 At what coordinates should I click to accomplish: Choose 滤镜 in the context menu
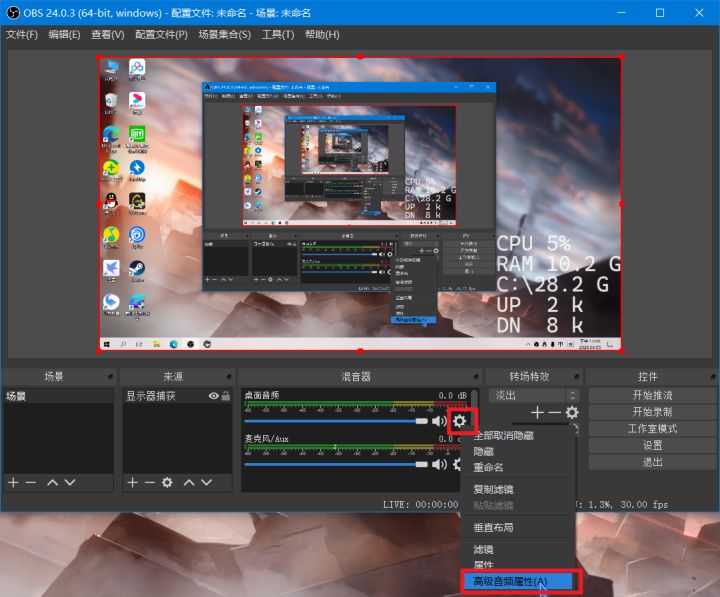click(518, 549)
